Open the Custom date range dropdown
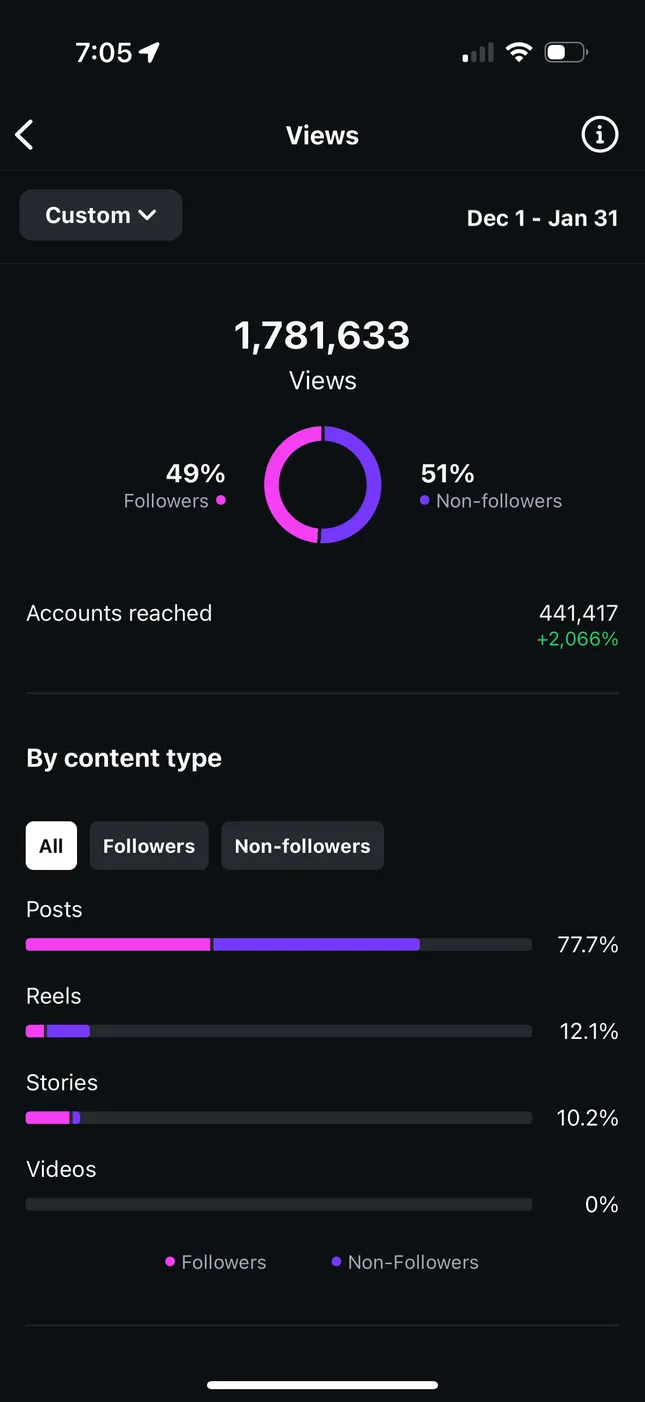The height and width of the screenshot is (1402, 645). [x=101, y=215]
